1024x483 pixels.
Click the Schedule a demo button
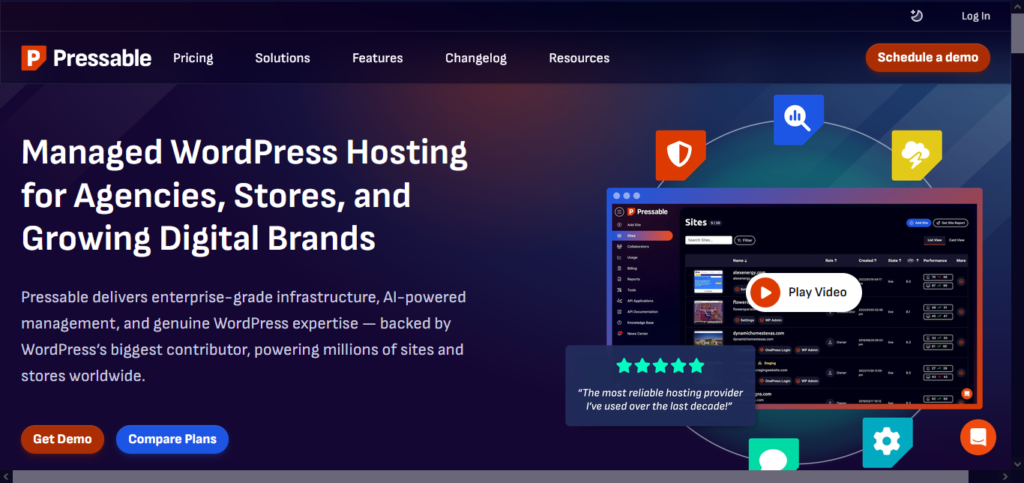[x=928, y=57]
